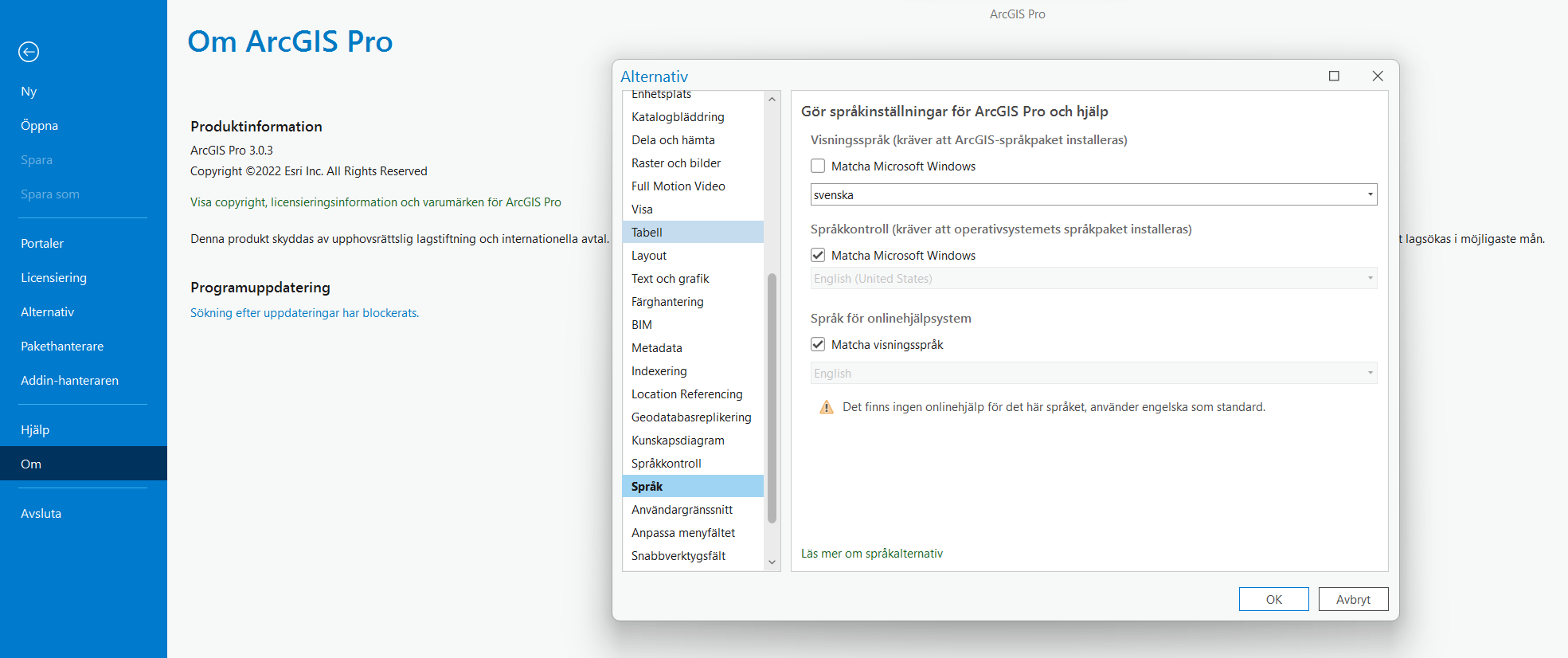The width and height of the screenshot is (1568, 658).
Task: Click the back arrow icon in sidebar
Action: click(29, 52)
